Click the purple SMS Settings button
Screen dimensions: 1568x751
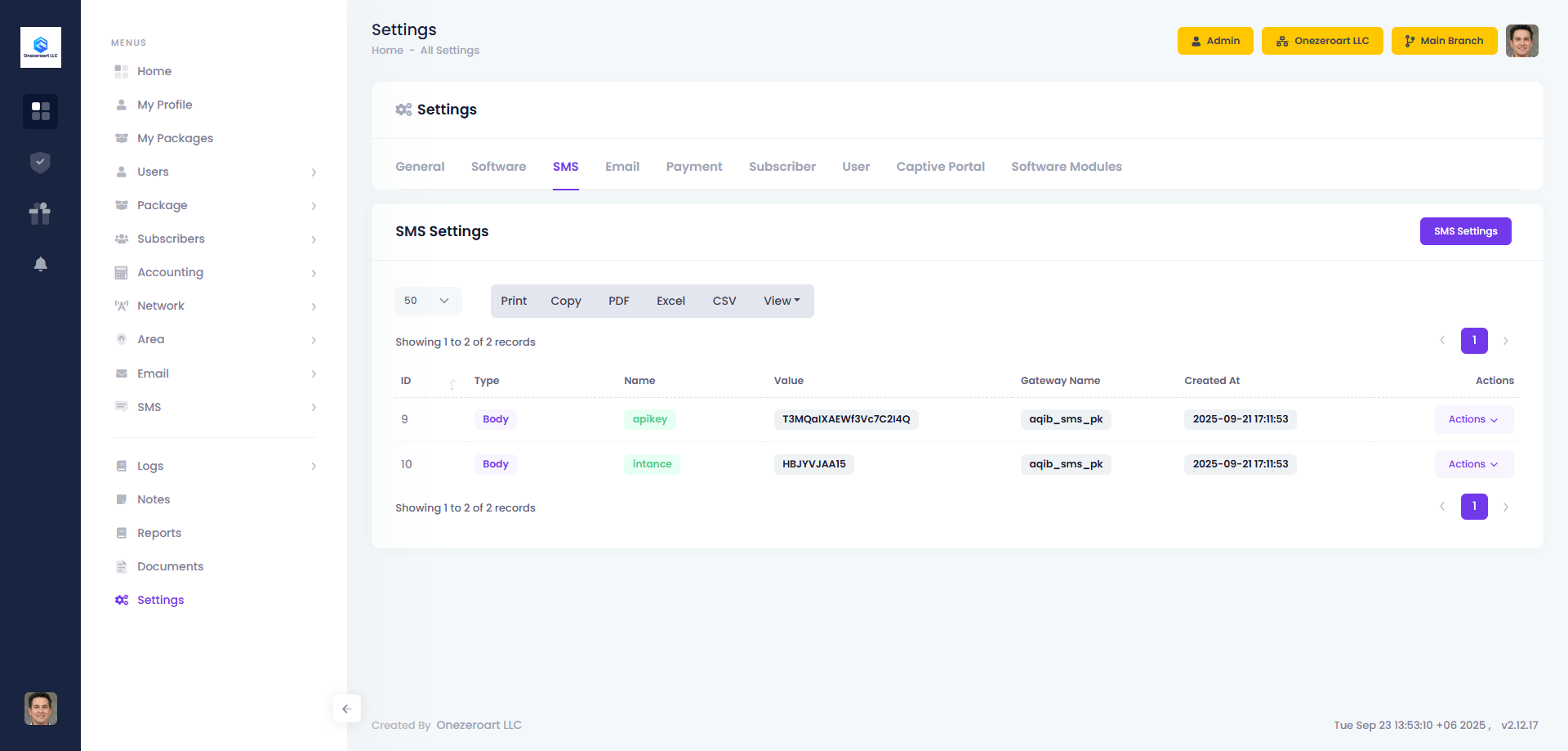pos(1465,231)
